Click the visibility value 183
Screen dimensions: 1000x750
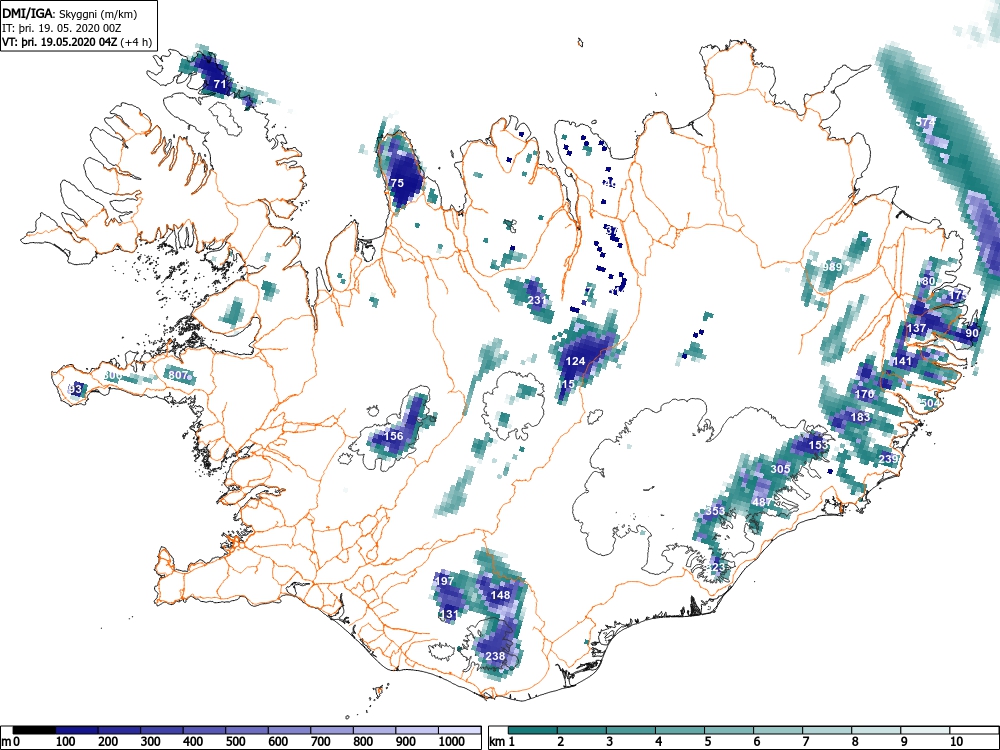click(860, 417)
